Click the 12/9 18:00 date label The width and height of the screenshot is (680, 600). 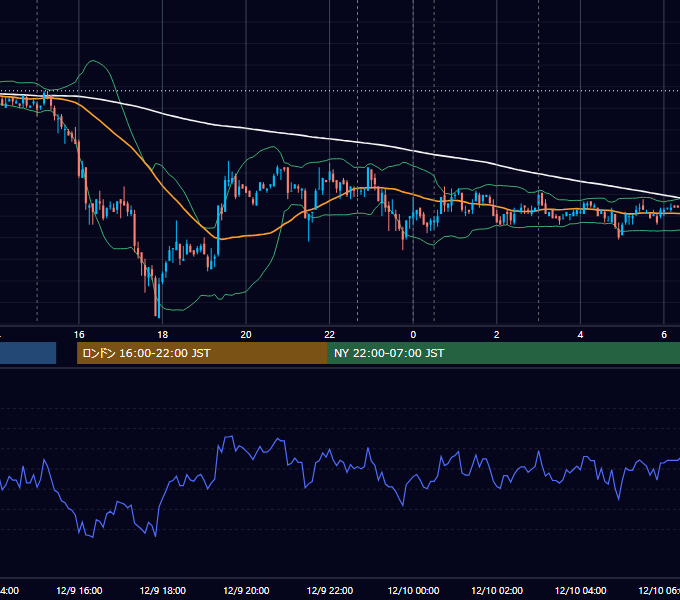(x=163, y=590)
